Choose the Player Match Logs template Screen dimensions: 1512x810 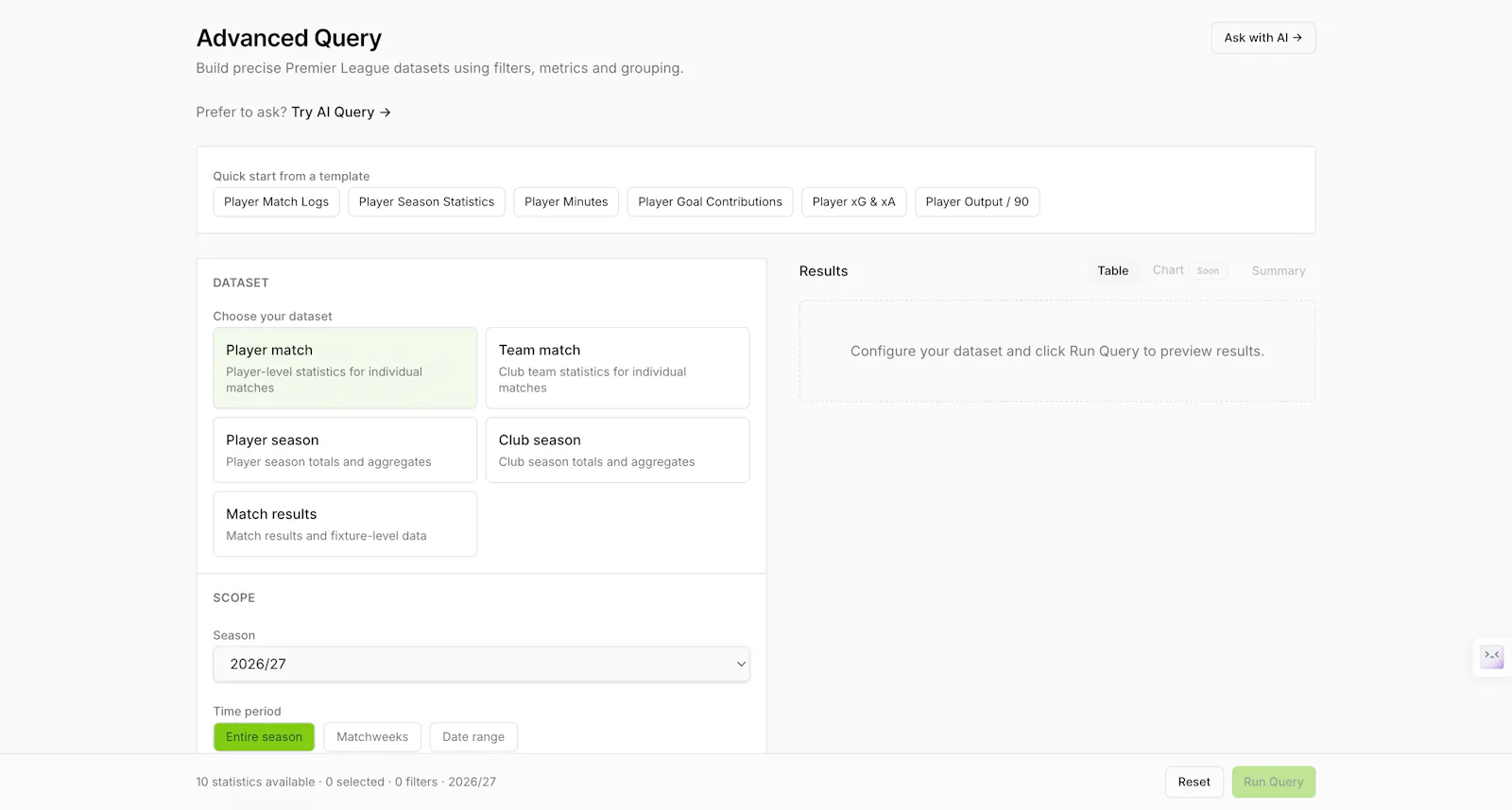(x=276, y=201)
